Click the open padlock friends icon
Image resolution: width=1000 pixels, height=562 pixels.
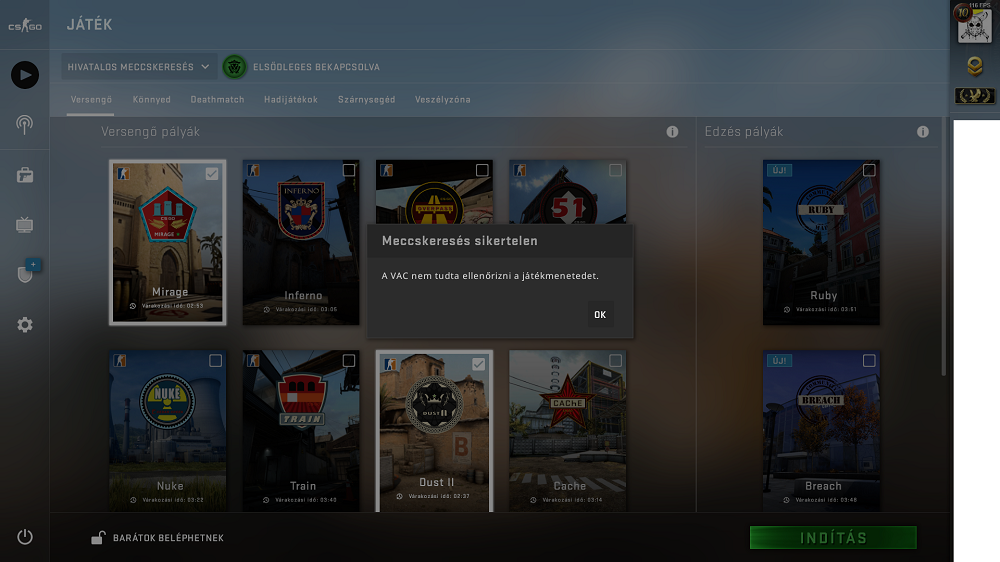pos(98,538)
